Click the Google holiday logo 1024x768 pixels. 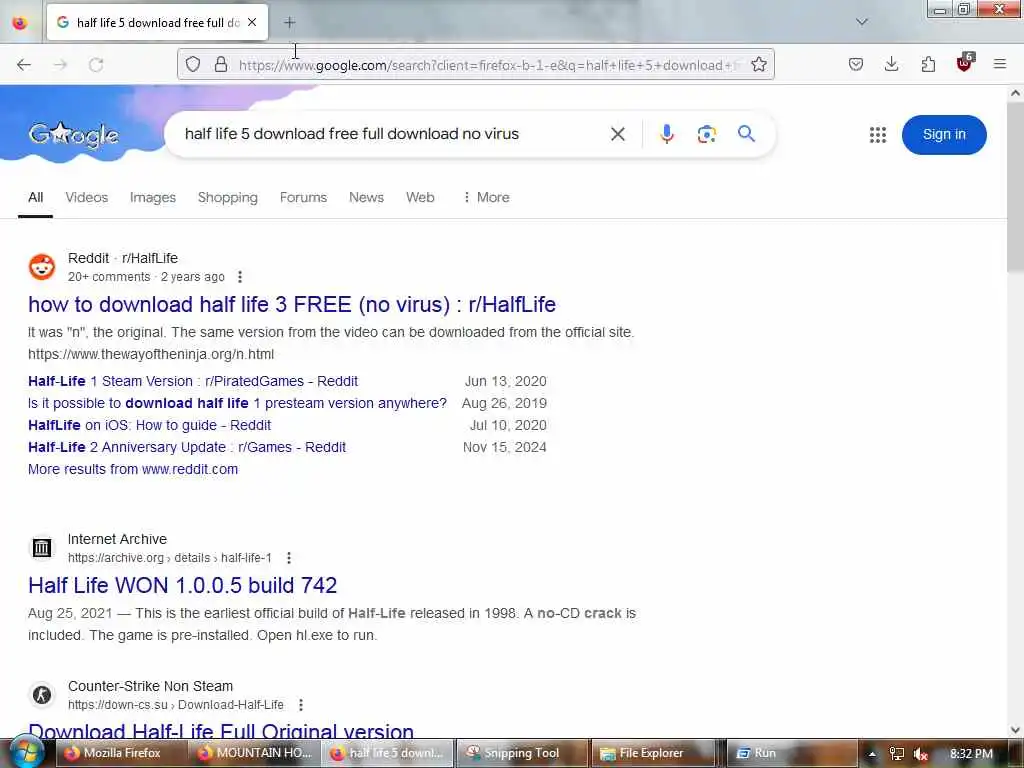pos(73,135)
